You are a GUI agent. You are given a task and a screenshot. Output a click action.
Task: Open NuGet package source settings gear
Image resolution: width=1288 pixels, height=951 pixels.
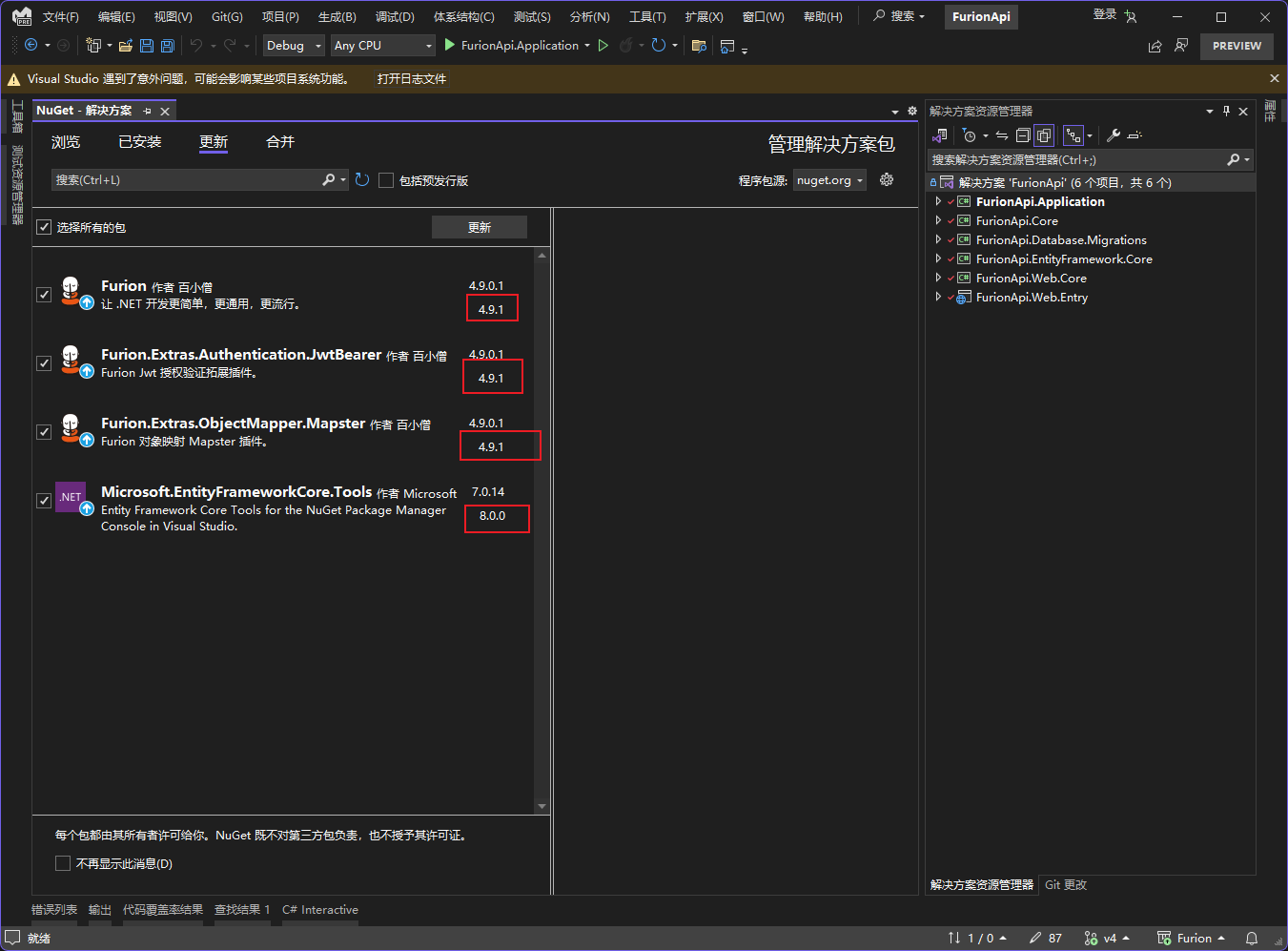887,180
